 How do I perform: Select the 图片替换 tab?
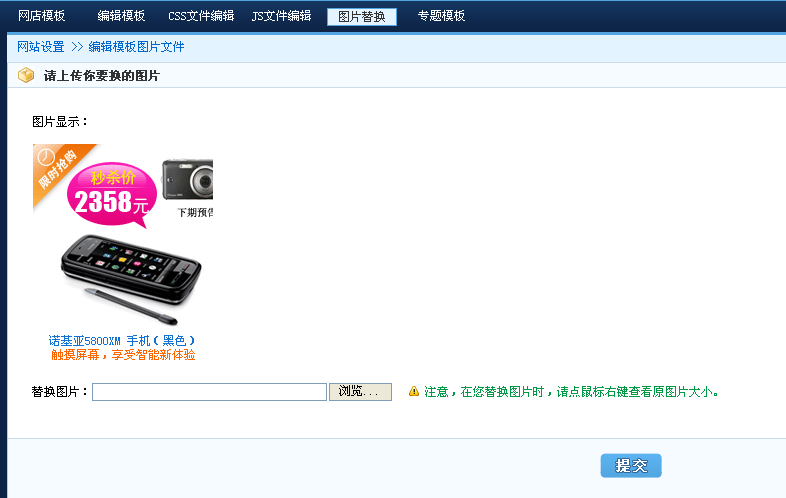point(362,17)
